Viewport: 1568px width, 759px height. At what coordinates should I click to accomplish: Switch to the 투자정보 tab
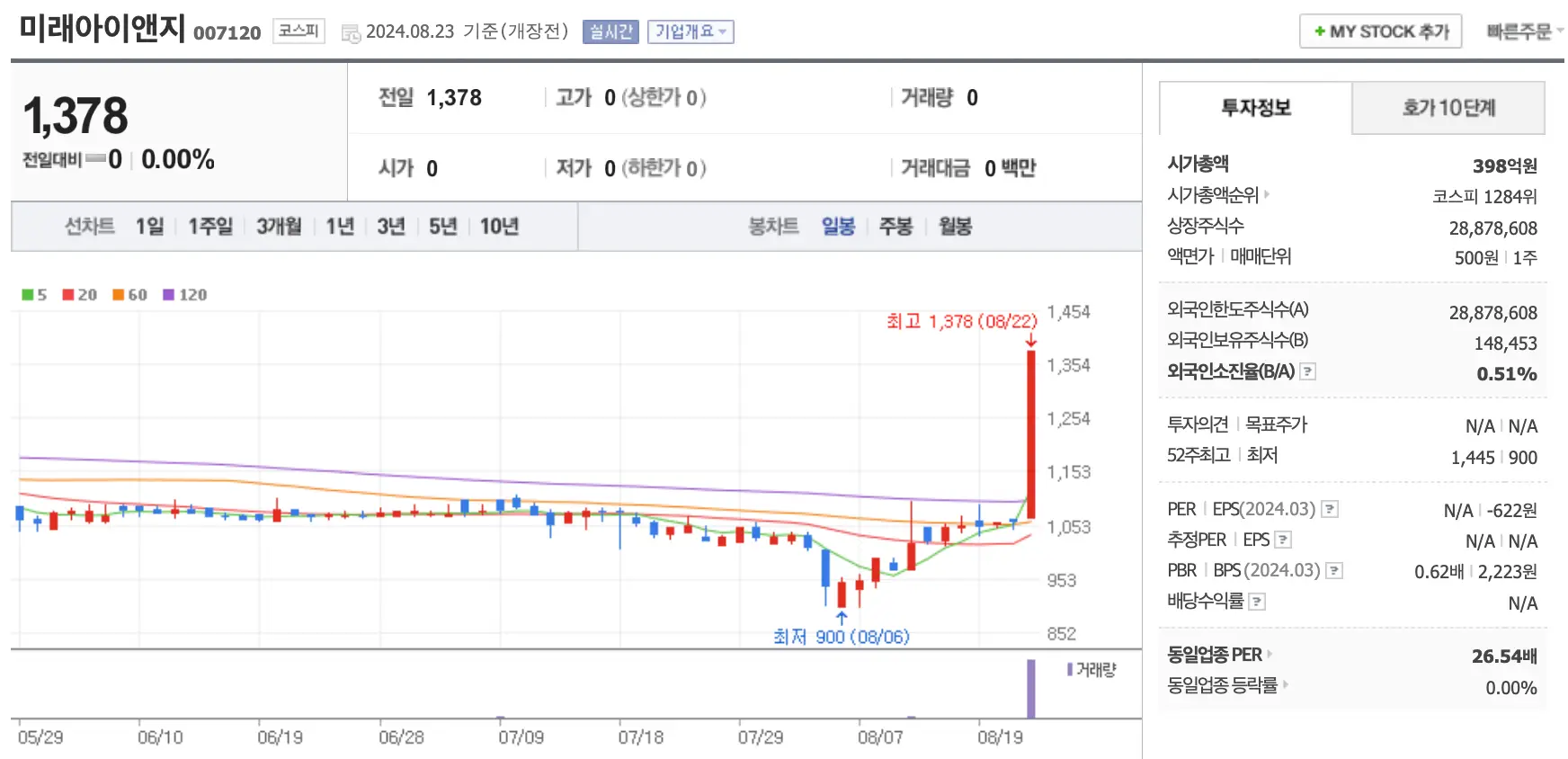pyautogui.click(x=1256, y=108)
